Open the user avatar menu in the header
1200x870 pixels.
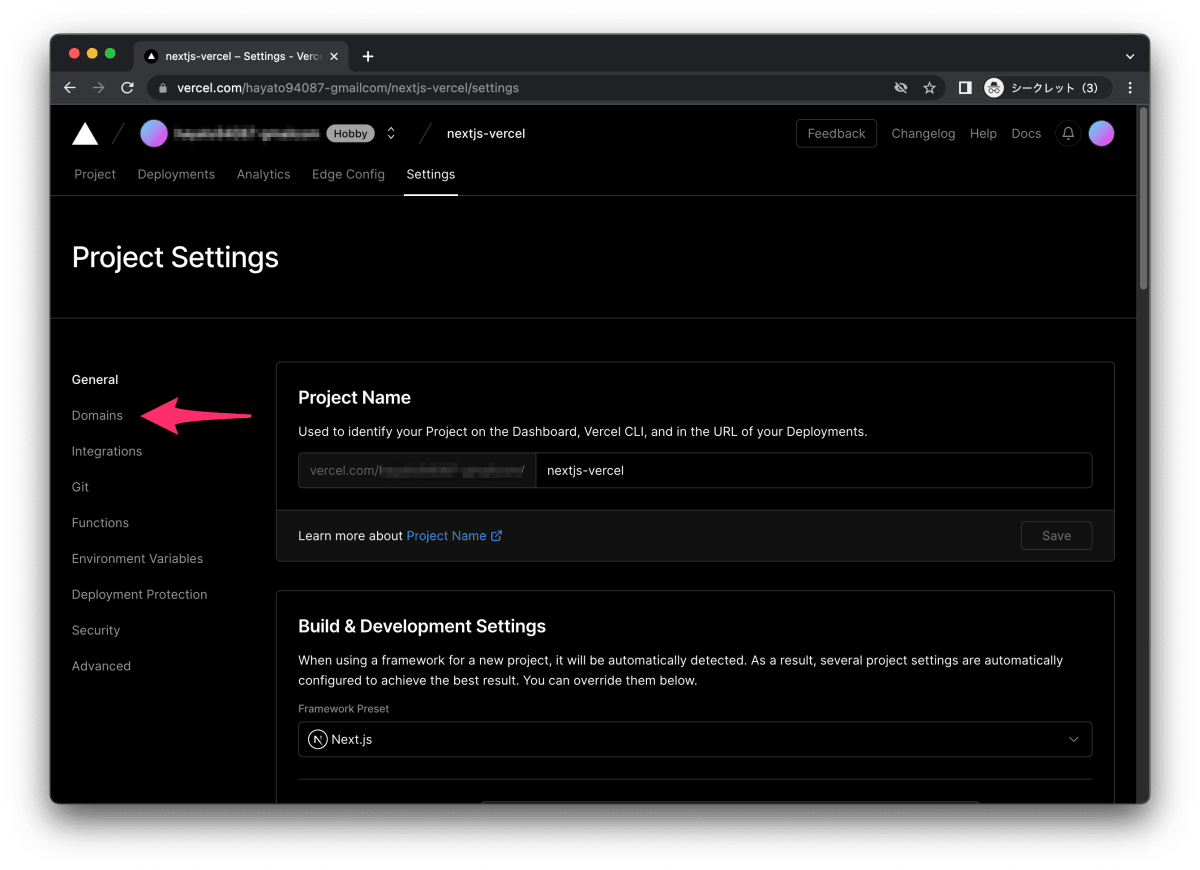coord(1101,133)
